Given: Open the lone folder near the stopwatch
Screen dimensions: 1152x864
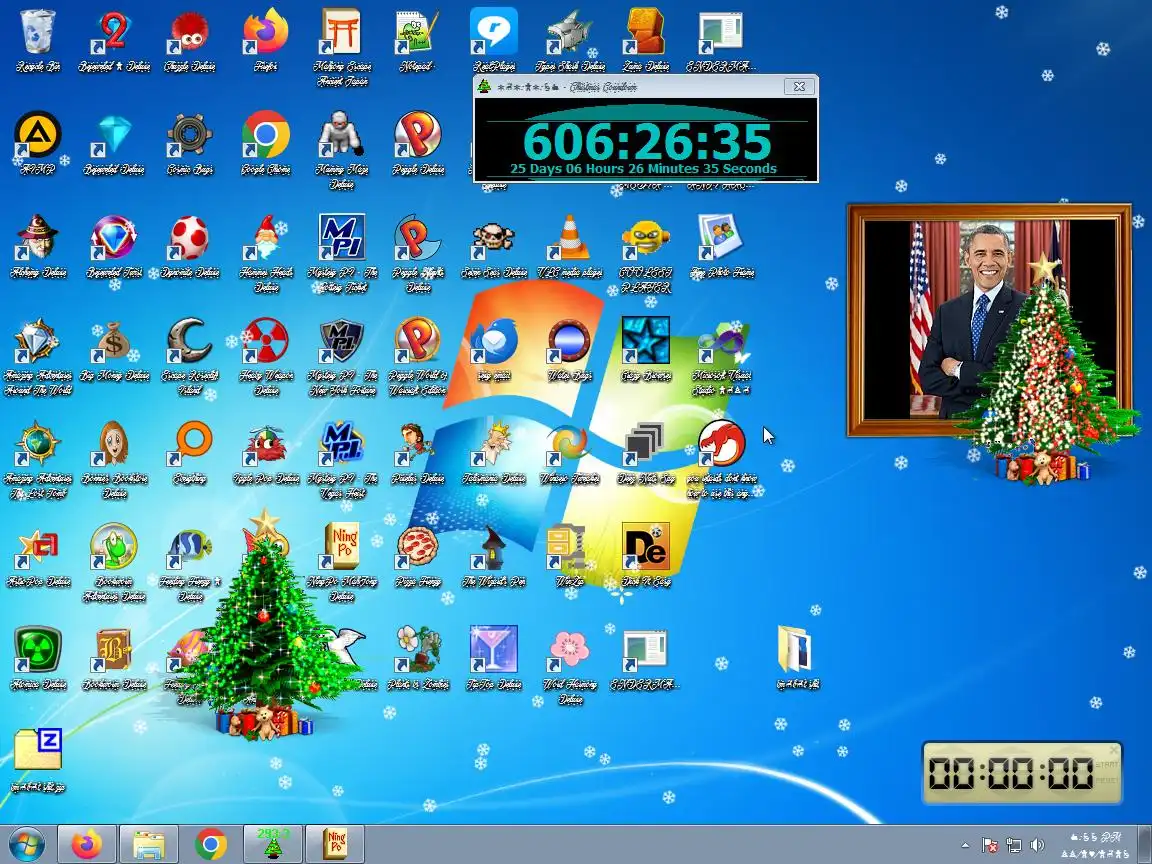Looking at the screenshot, I should (x=798, y=658).
